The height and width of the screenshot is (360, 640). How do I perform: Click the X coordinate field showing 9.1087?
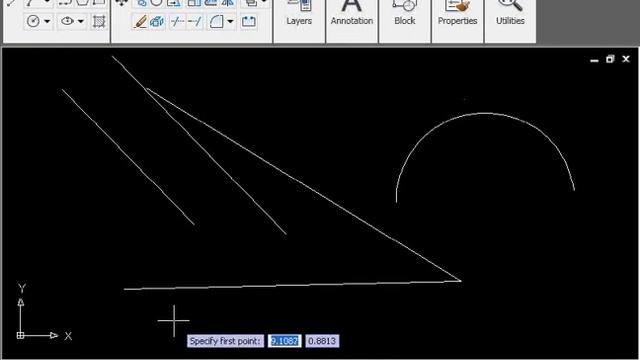click(x=284, y=341)
